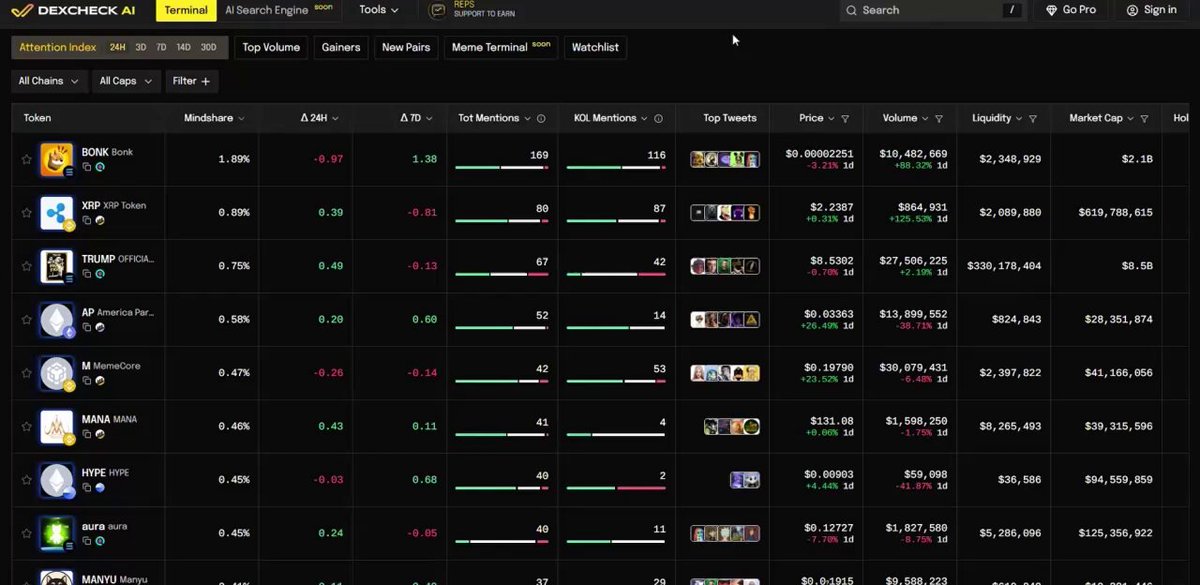Select the 3D timeframe
The height and width of the screenshot is (585, 1200).
click(x=141, y=47)
